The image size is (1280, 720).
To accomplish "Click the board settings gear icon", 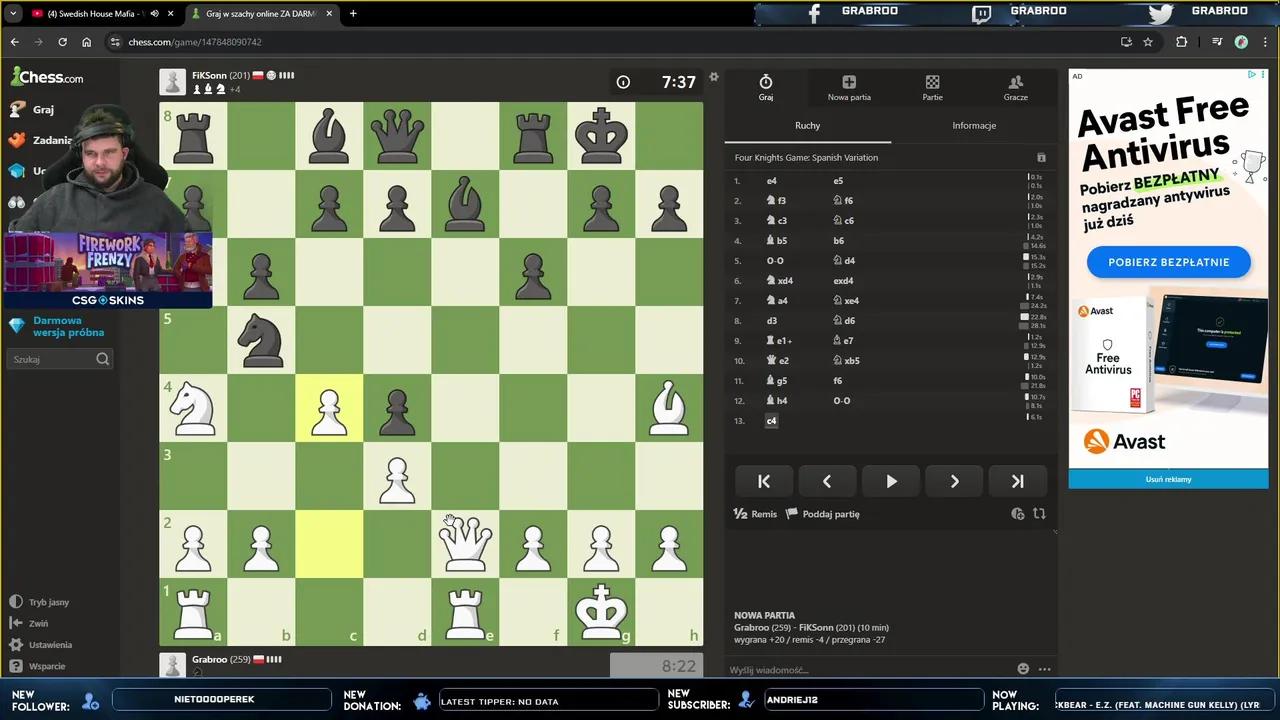I will tap(713, 77).
